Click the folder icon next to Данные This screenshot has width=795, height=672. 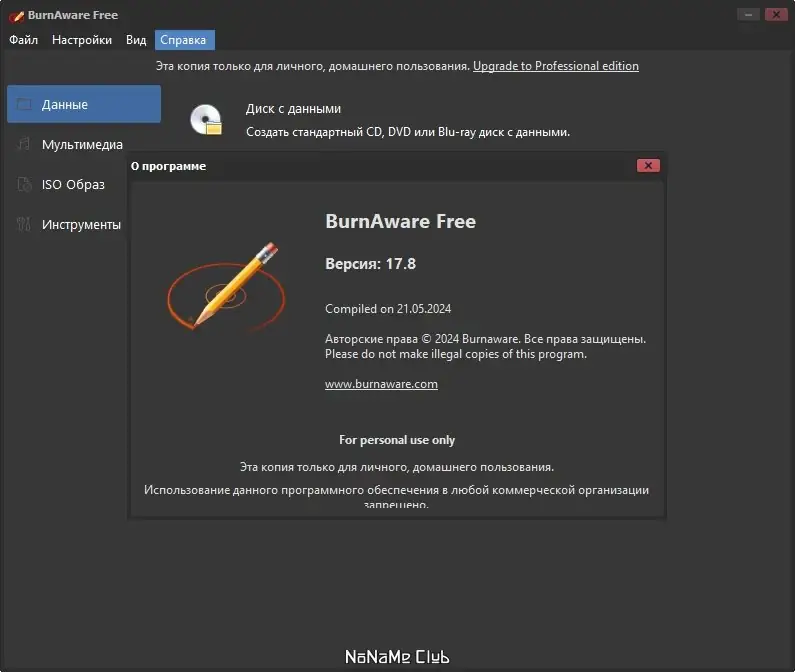coord(24,104)
